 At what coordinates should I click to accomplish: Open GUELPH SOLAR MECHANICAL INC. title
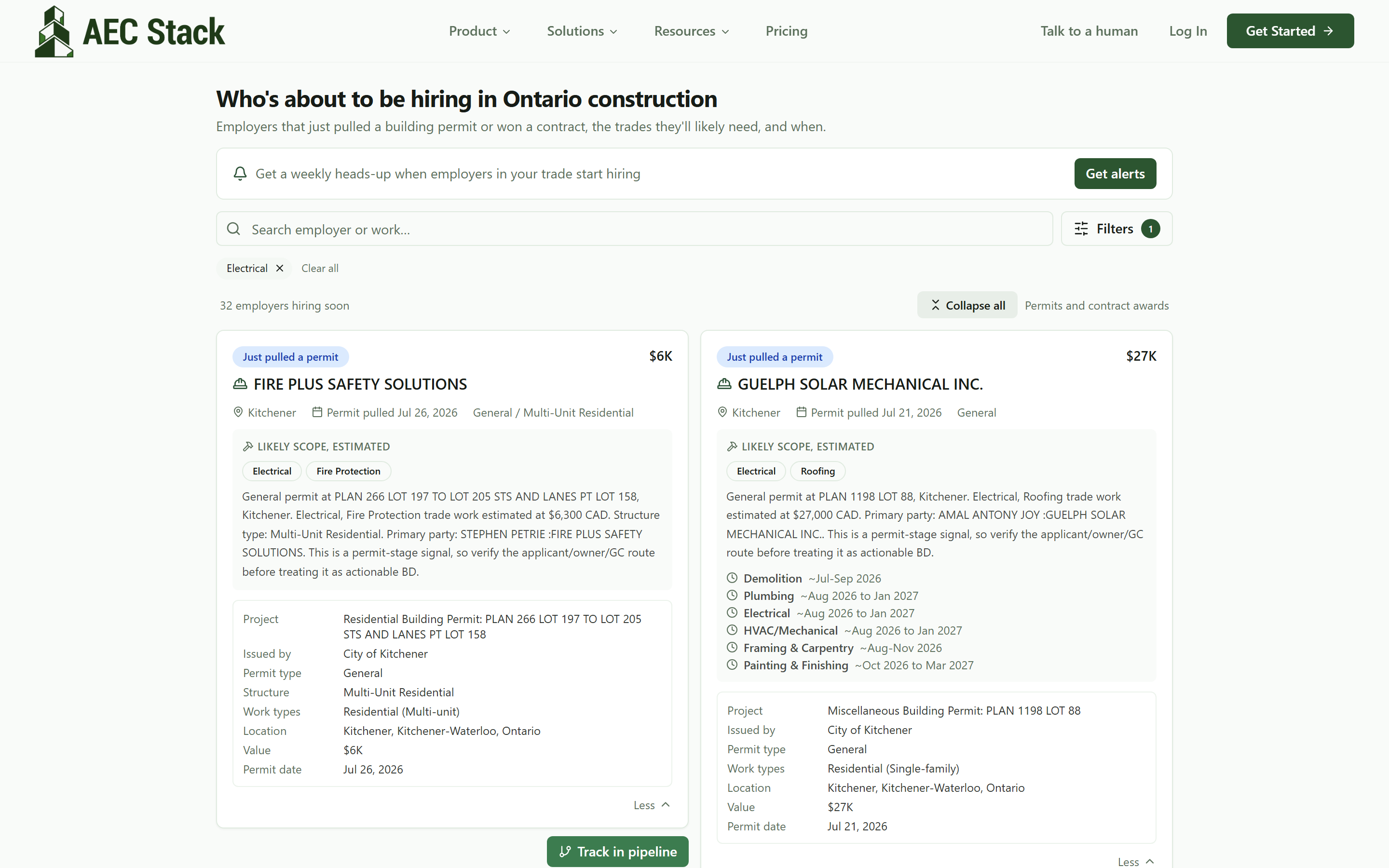coord(860,384)
